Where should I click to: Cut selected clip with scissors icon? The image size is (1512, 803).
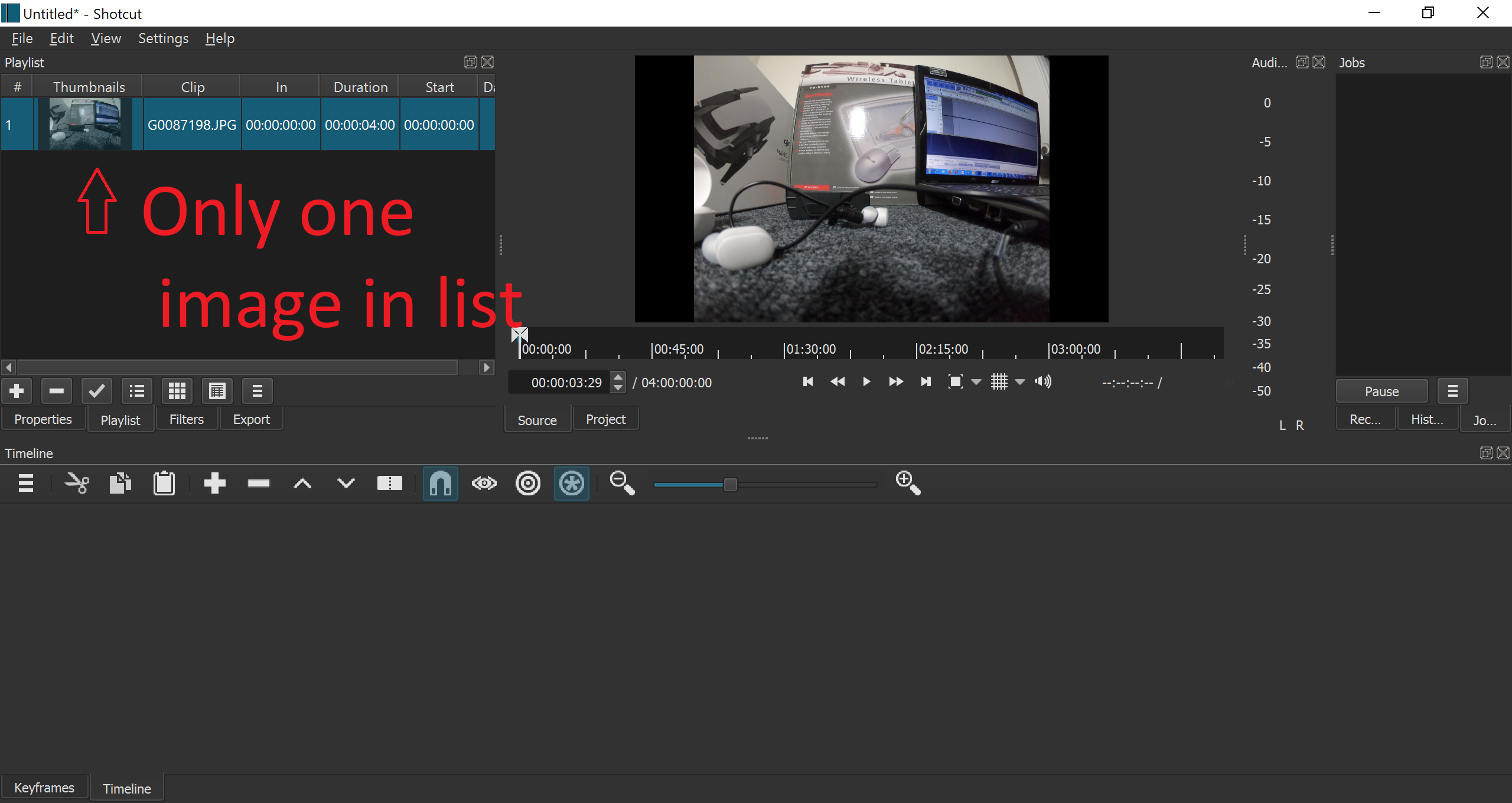tap(77, 484)
